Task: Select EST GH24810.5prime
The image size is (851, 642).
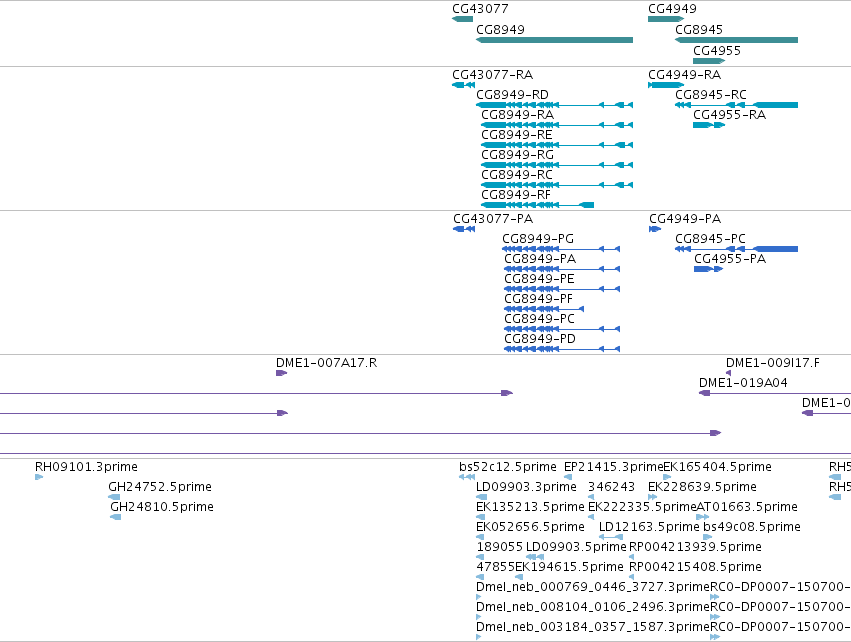Action: pyautogui.click(x=116, y=518)
